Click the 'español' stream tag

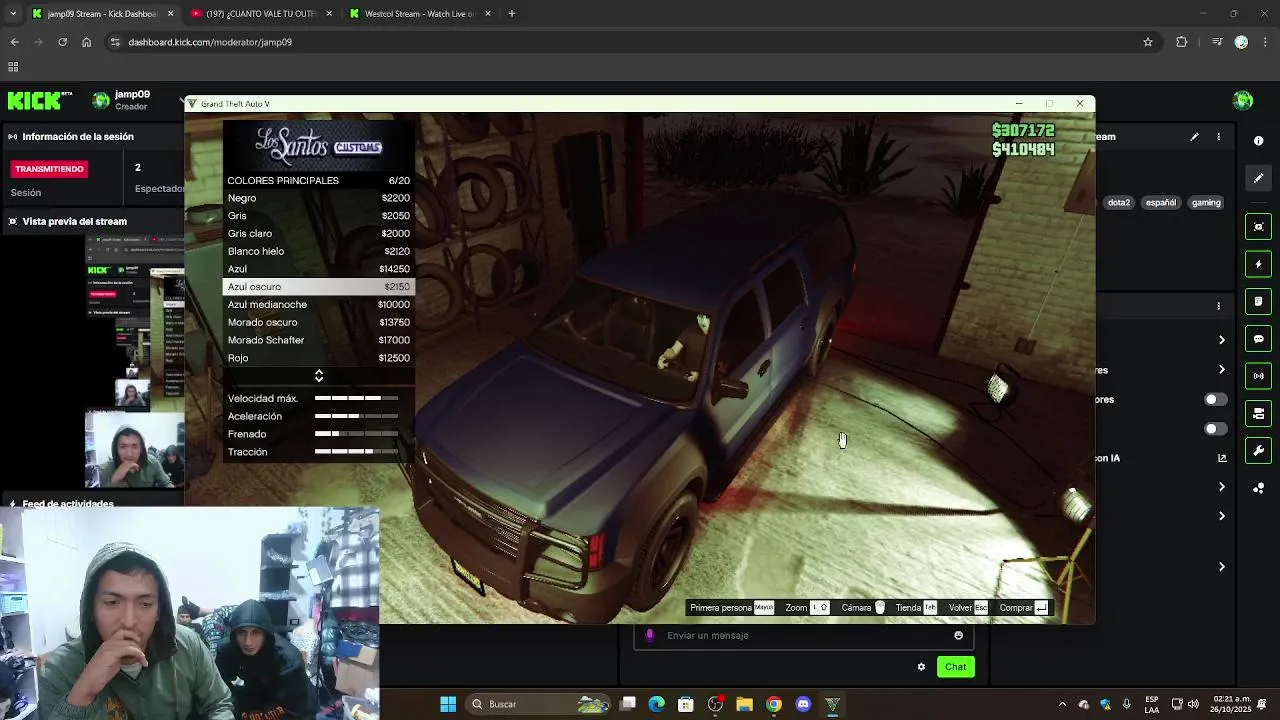click(1161, 203)
